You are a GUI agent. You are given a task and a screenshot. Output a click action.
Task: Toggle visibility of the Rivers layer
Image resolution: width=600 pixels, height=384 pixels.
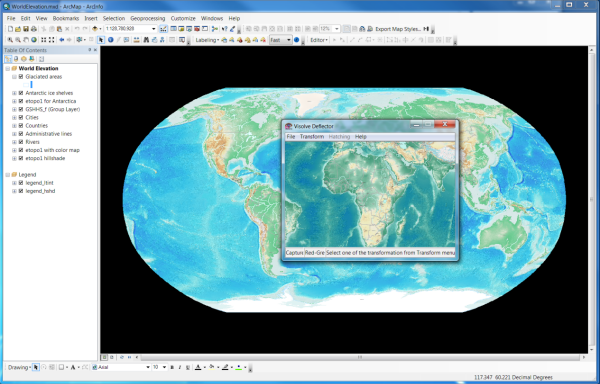pos(21,142)
